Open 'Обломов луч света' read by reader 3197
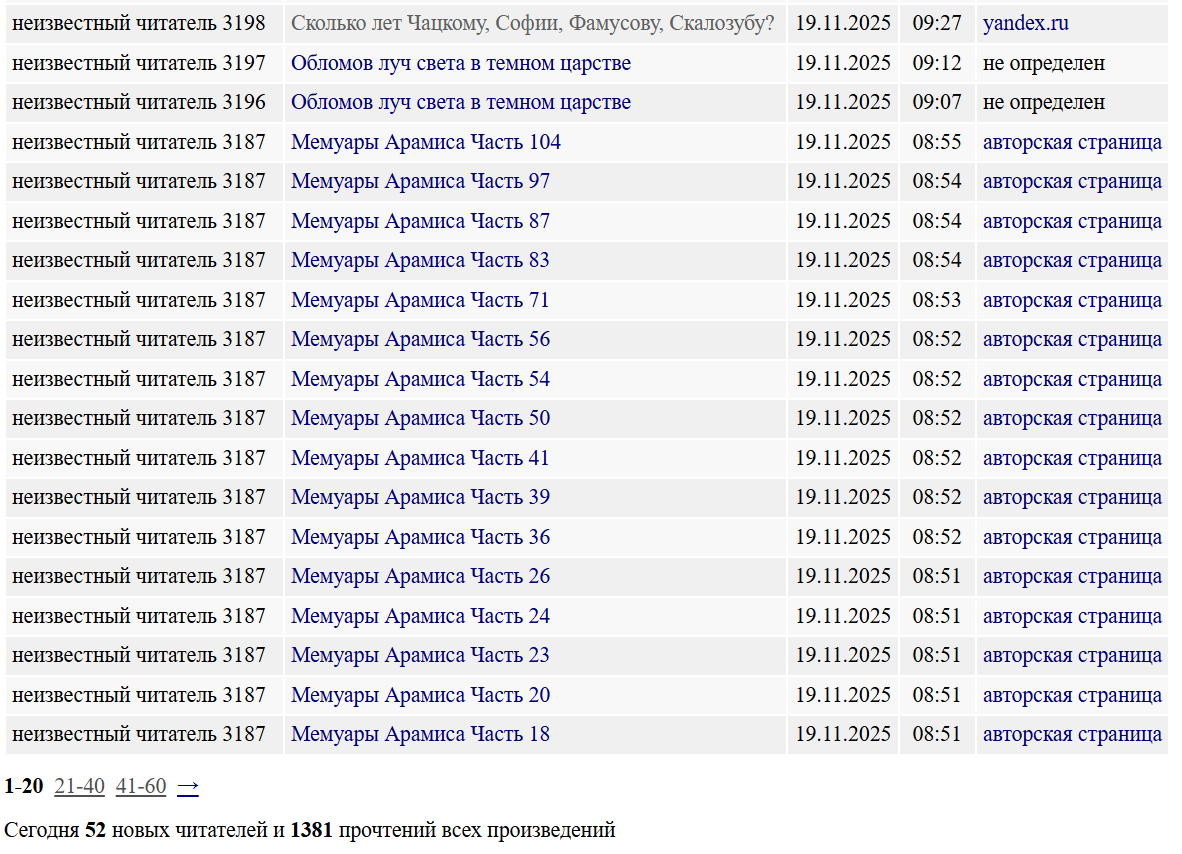Image resolution: width=1182 pixels, height=854 pixels. click(460, 63)
